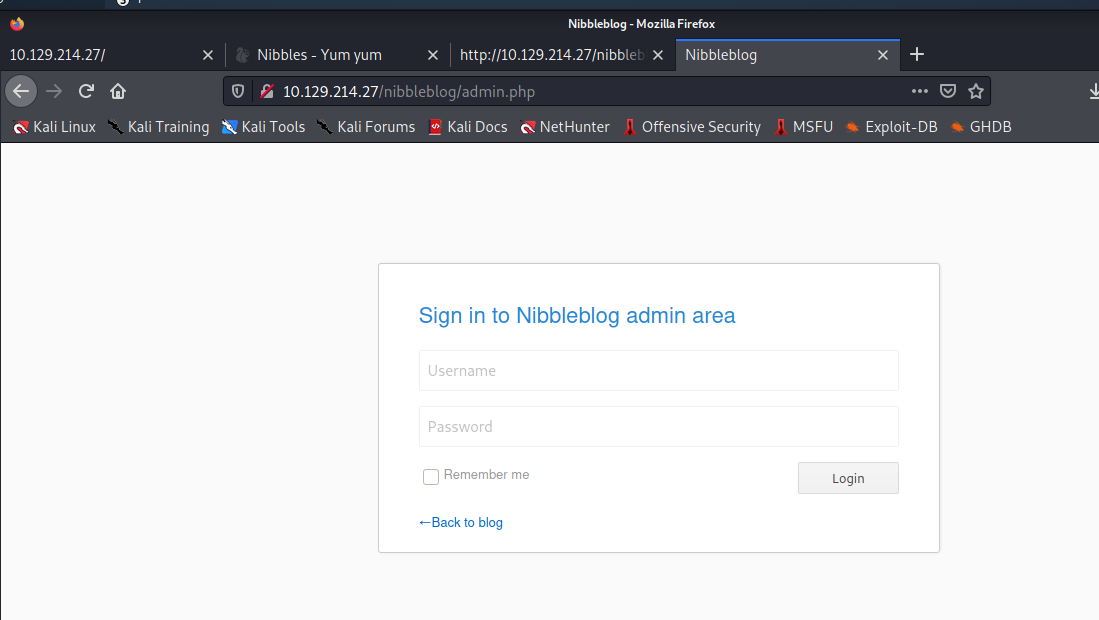This screenshot has width=1099, height=620.
Task: Save page to Pocket icon
Action: (x=948, y=91)
